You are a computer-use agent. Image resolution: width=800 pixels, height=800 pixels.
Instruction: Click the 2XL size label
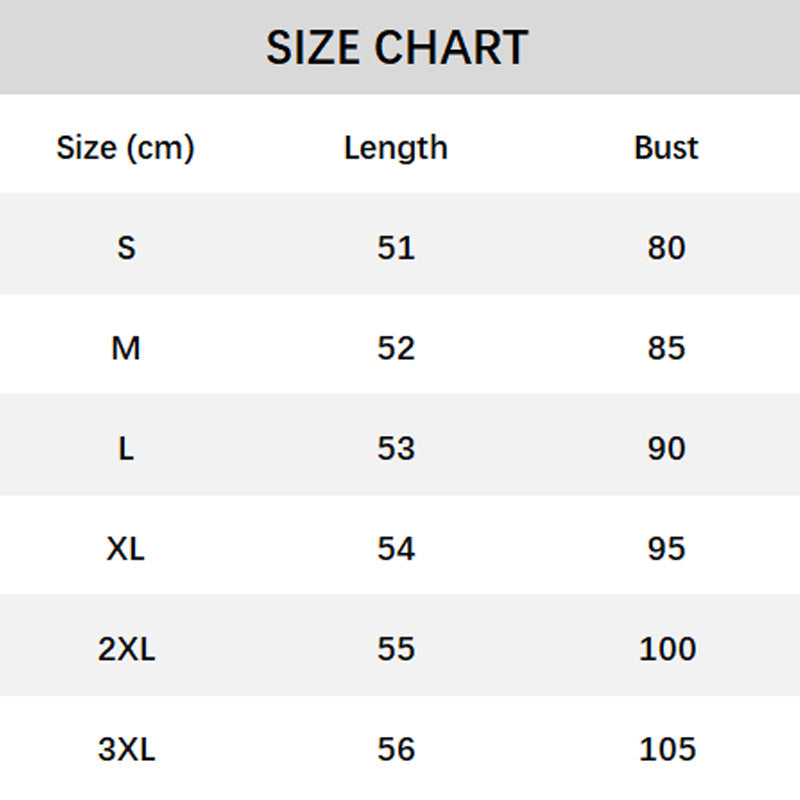(x=126, y=649)
